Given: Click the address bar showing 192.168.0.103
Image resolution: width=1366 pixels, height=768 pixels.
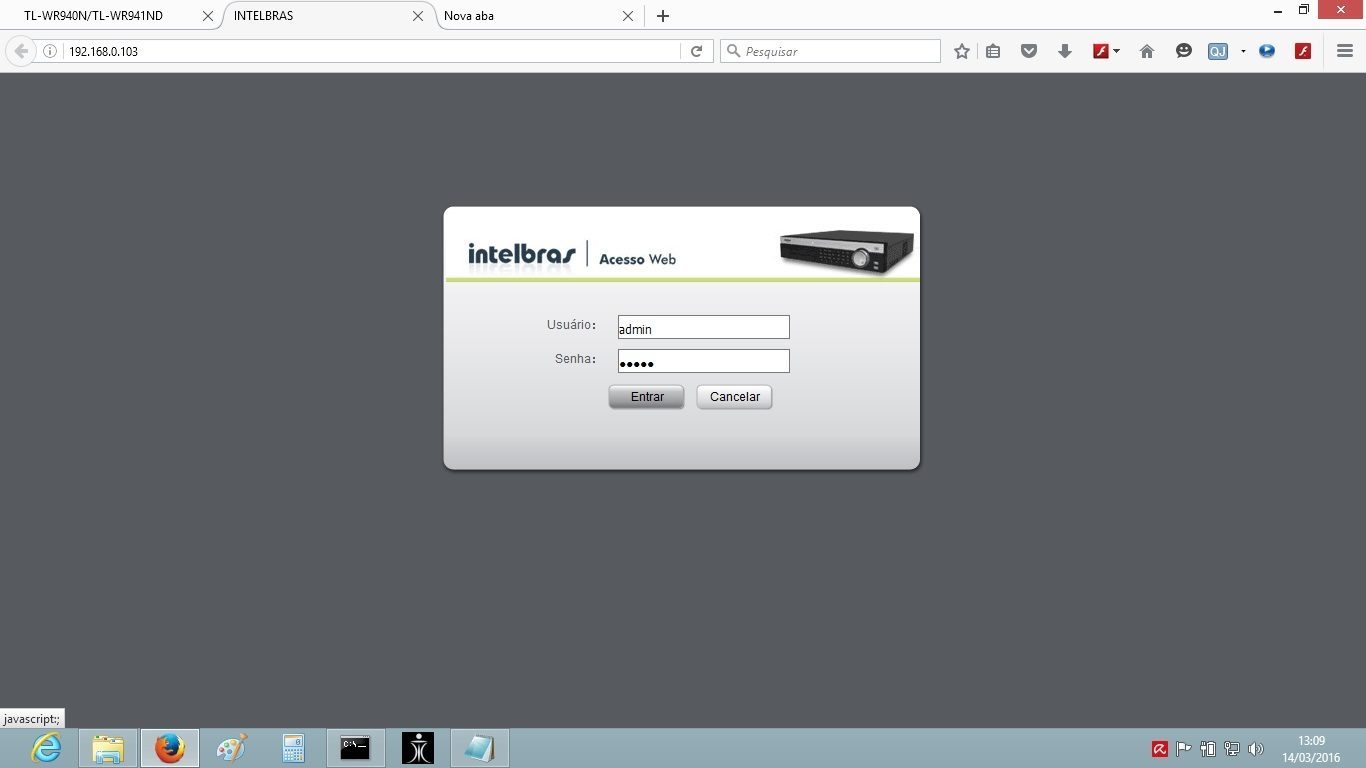Looking at the screenshot, I should tap(370, 51).
